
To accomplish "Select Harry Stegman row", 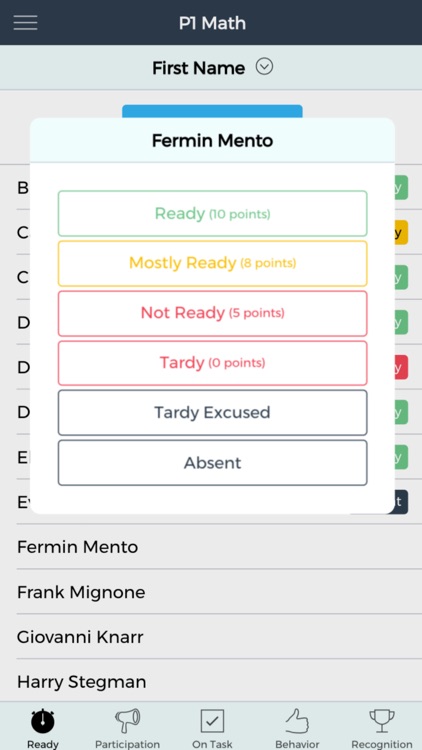I will click(211, 682).
